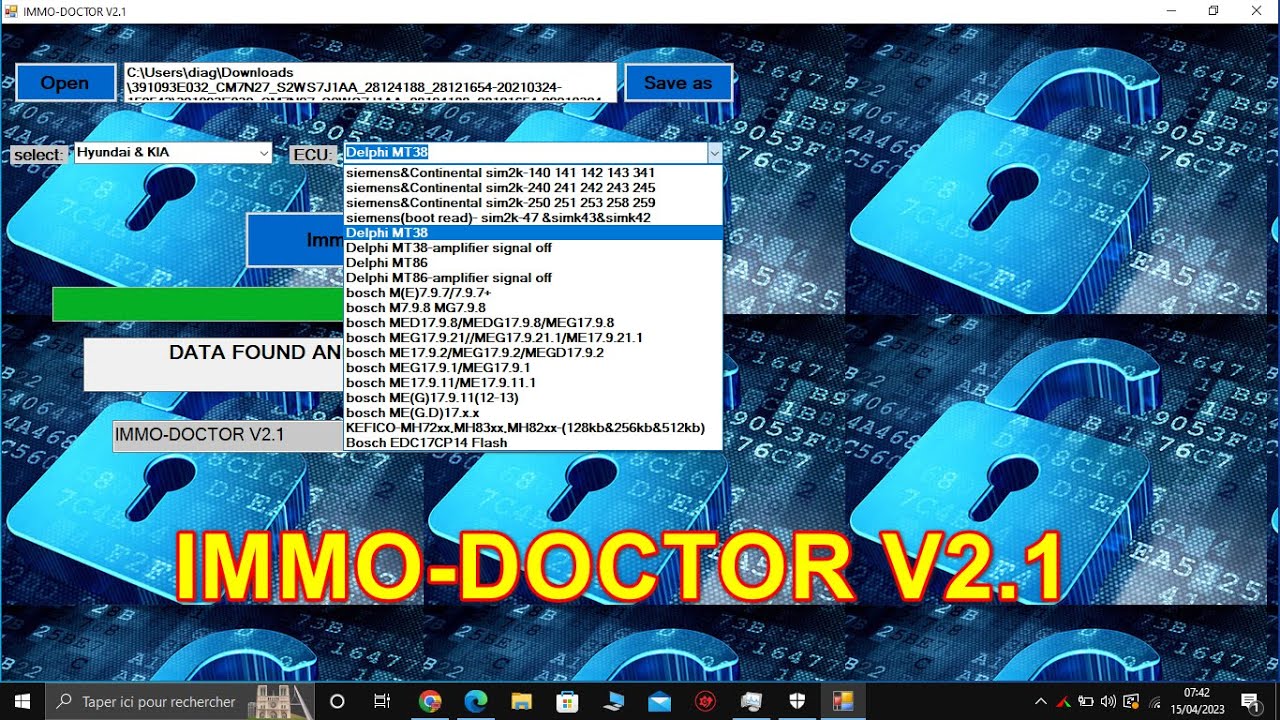
Task: Open Task View
Action: coord(381,701)
